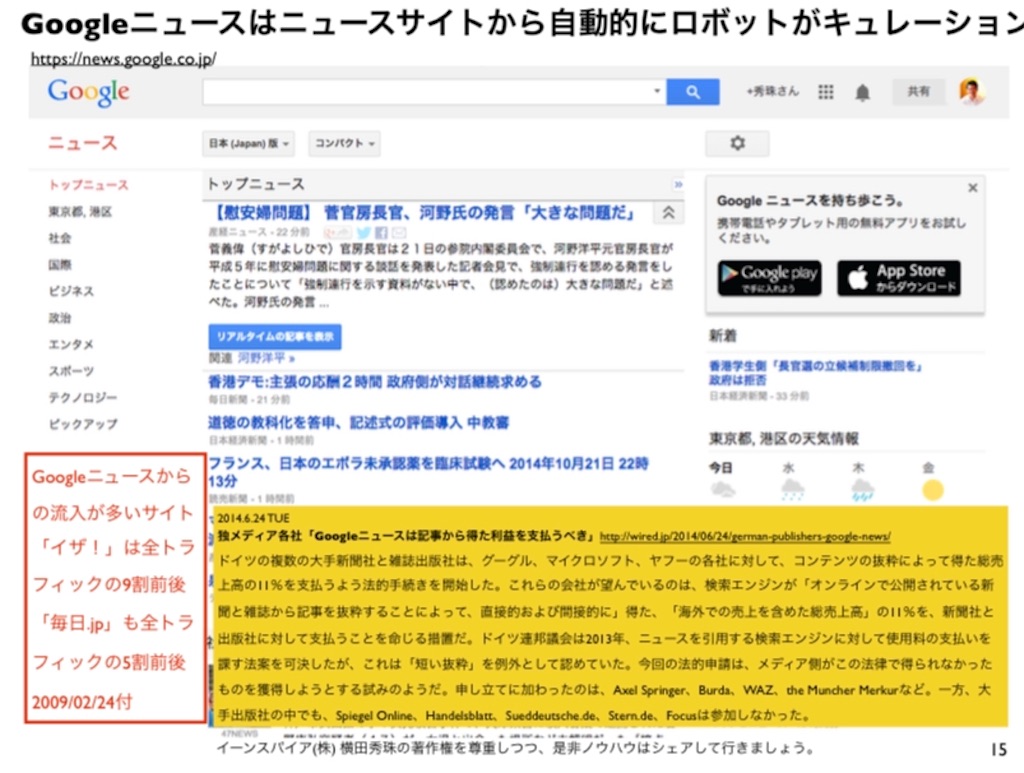Share top story via Facebook icon
The width and height of the screenshot is (1024, 773).
(x=381, y=232)
